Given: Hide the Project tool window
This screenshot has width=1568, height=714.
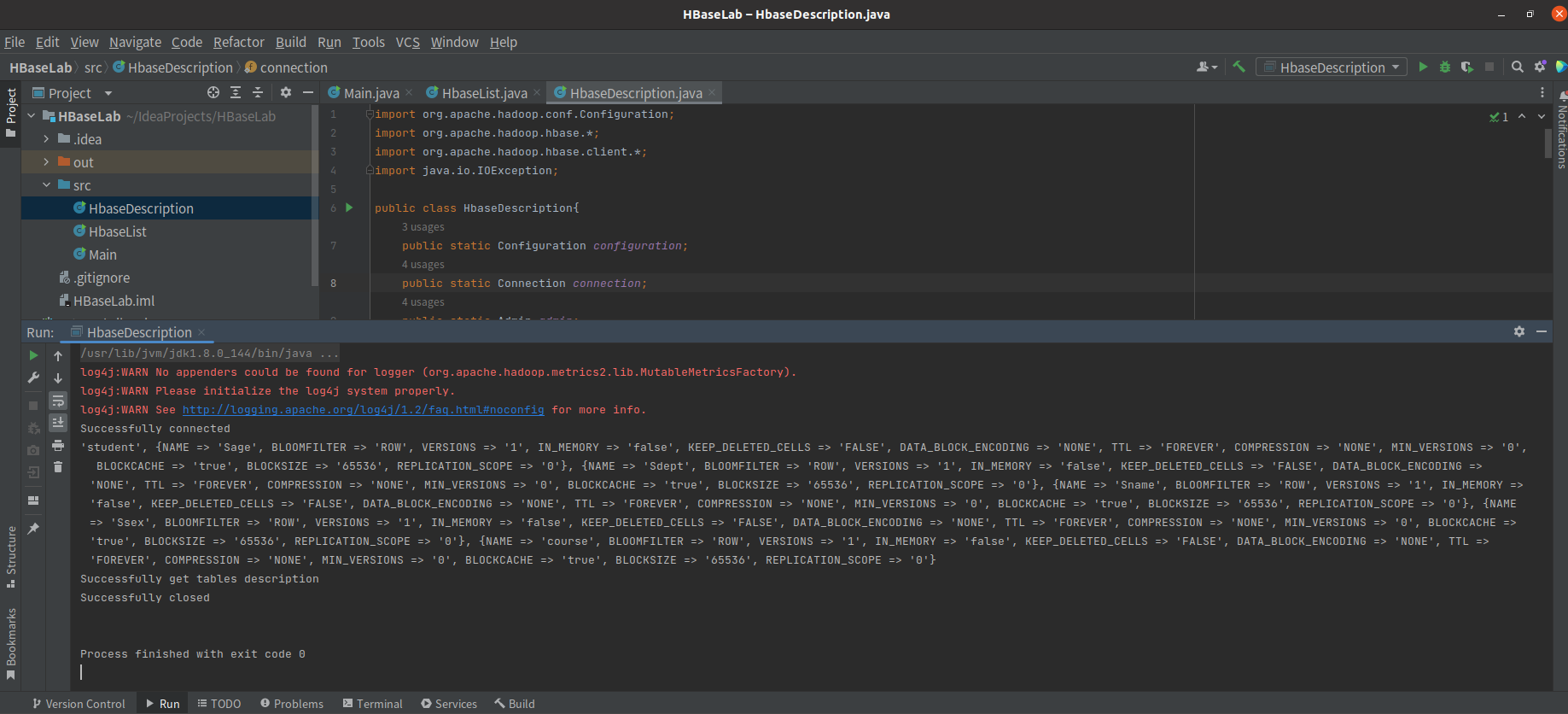Looking at the screenshot, I should 308,92.
